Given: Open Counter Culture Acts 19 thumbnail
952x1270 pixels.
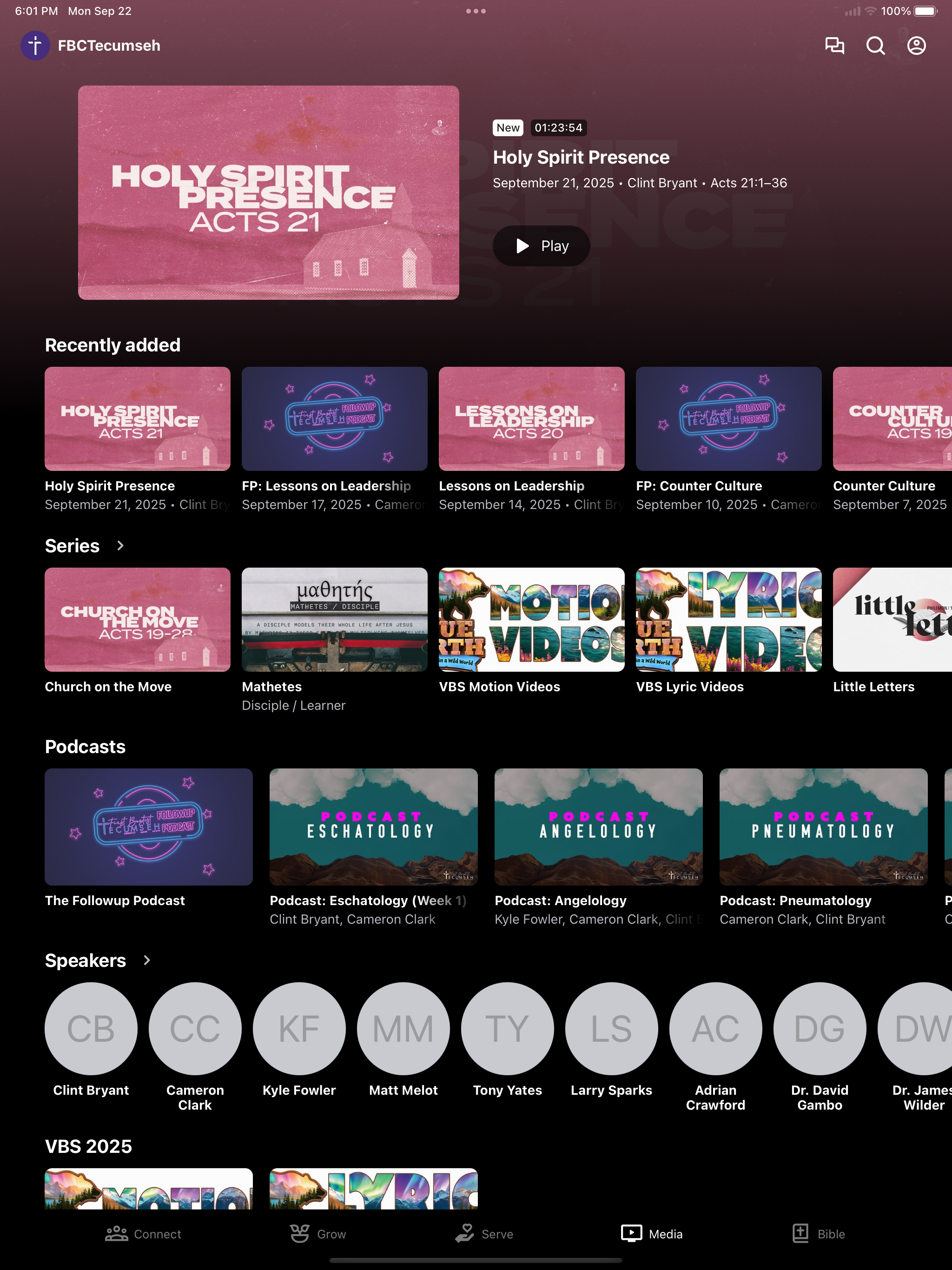Looking at the screenshot, I should pyautogui.click(x=892, y=418).
